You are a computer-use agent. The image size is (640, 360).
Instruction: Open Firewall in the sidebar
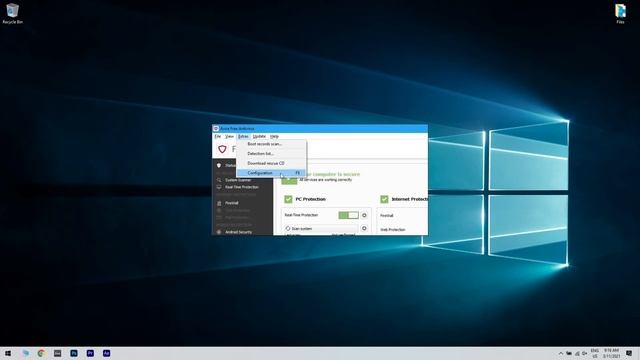[231, 203]
